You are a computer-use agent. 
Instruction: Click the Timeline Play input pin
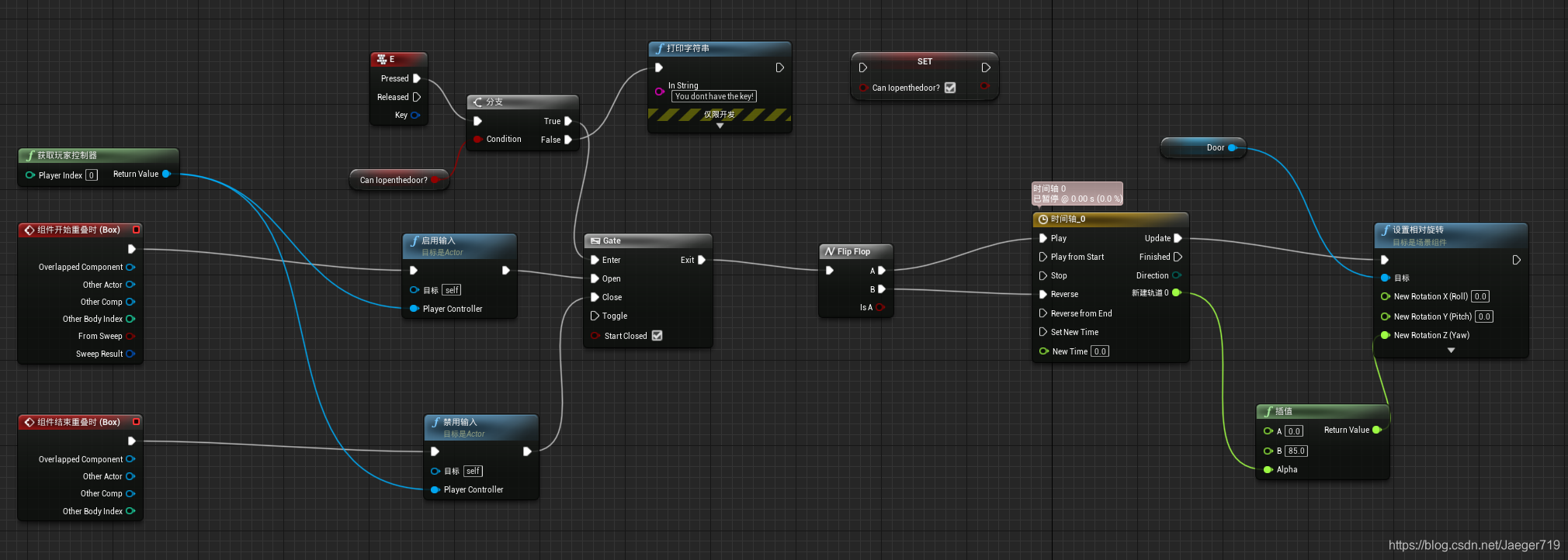pyautogui.click(x=1043, y=238)
